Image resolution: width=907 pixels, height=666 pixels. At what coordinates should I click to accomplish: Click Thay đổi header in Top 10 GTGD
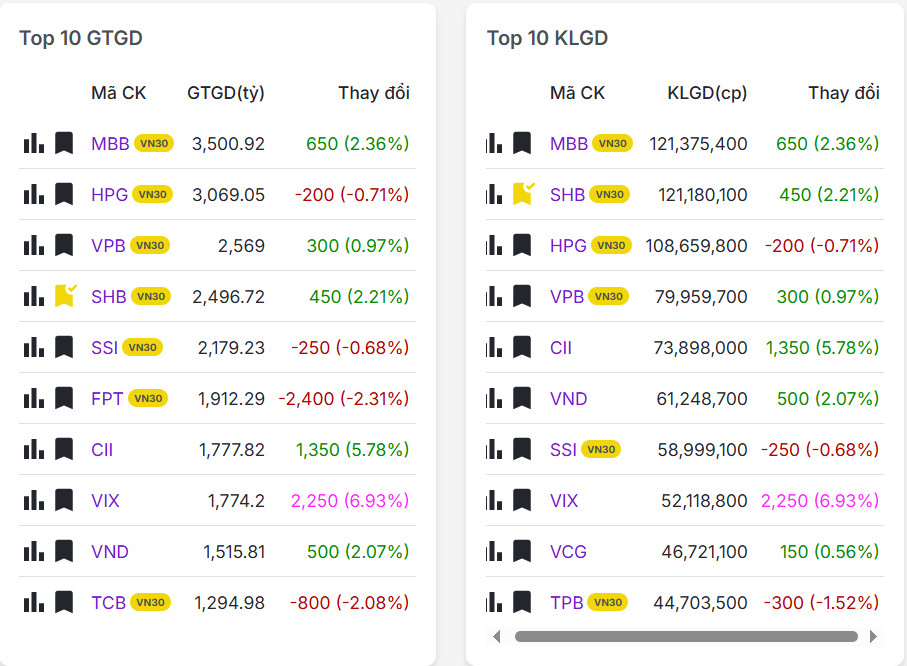(374, 93)
